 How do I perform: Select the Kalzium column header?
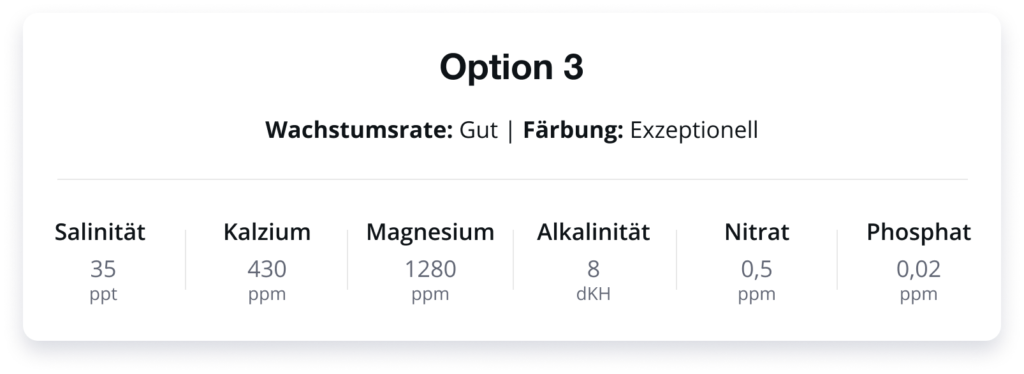pos(267,232)
